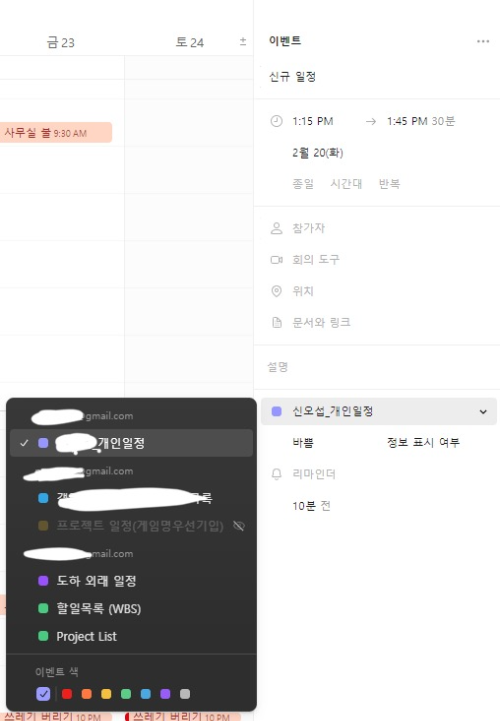Pick the red event color swatch
Viewport: 500px width, 721px height.
tap(67, 694)
